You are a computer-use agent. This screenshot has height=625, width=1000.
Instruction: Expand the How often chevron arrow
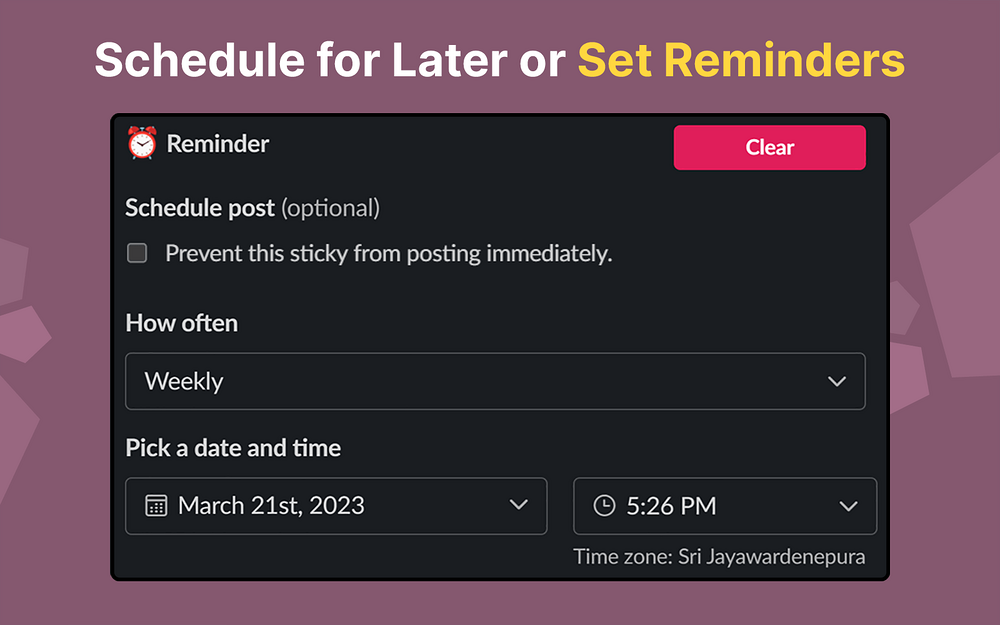[x=837, y=381]
